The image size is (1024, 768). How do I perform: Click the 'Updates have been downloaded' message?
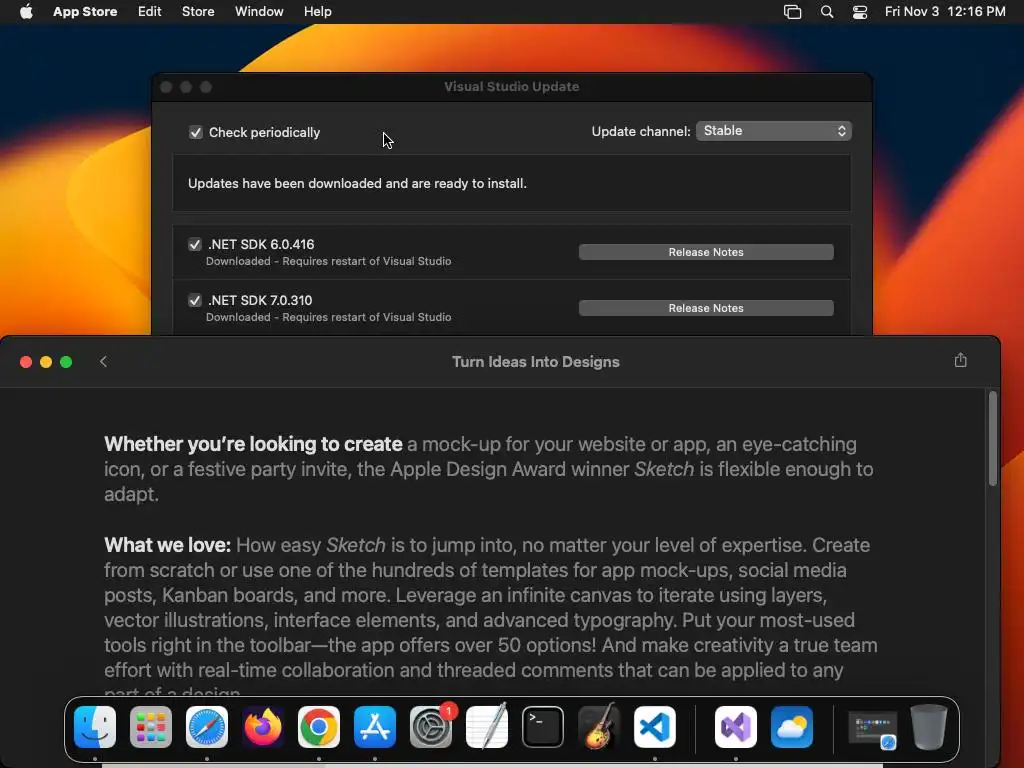point(357,184)
